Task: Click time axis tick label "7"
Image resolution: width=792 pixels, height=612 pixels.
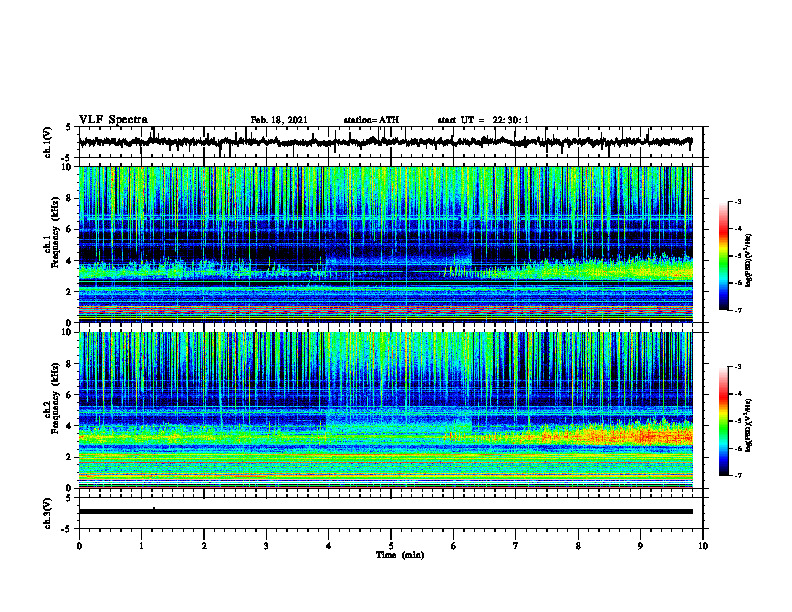Action: [516, 546]
